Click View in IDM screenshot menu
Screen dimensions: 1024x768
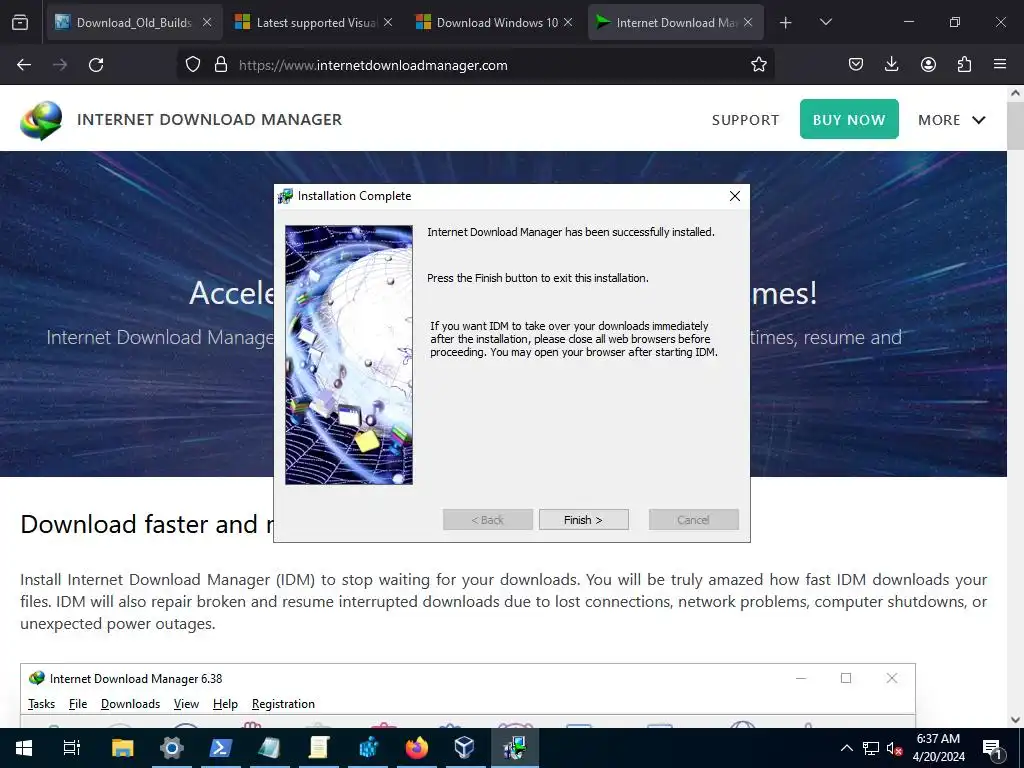[x=186, y=704]
